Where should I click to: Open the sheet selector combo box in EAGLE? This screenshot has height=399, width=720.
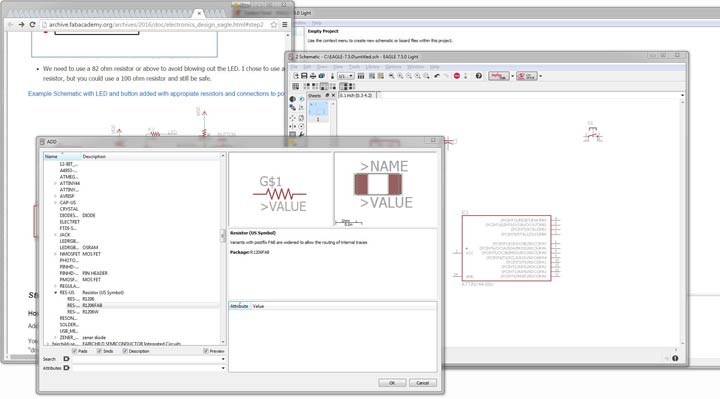point(346,76)
